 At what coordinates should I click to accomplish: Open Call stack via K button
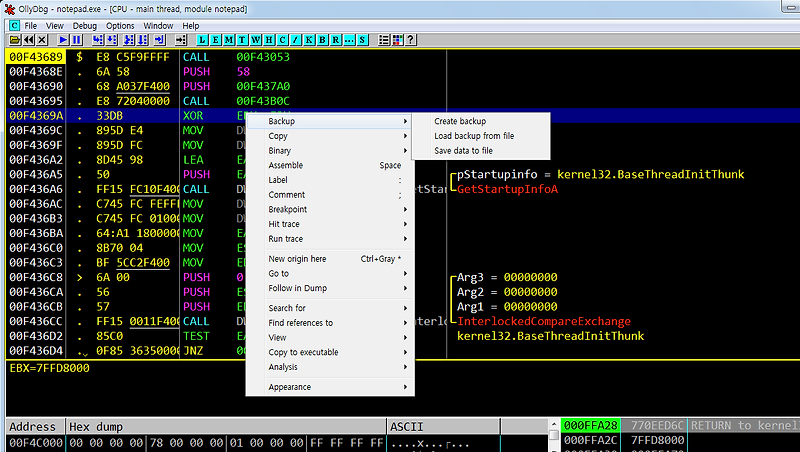[309, 40]
